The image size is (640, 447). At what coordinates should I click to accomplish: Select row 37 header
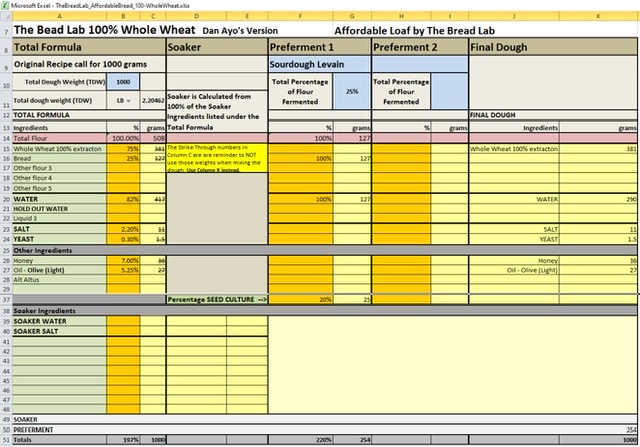click(x=6, y=300)
